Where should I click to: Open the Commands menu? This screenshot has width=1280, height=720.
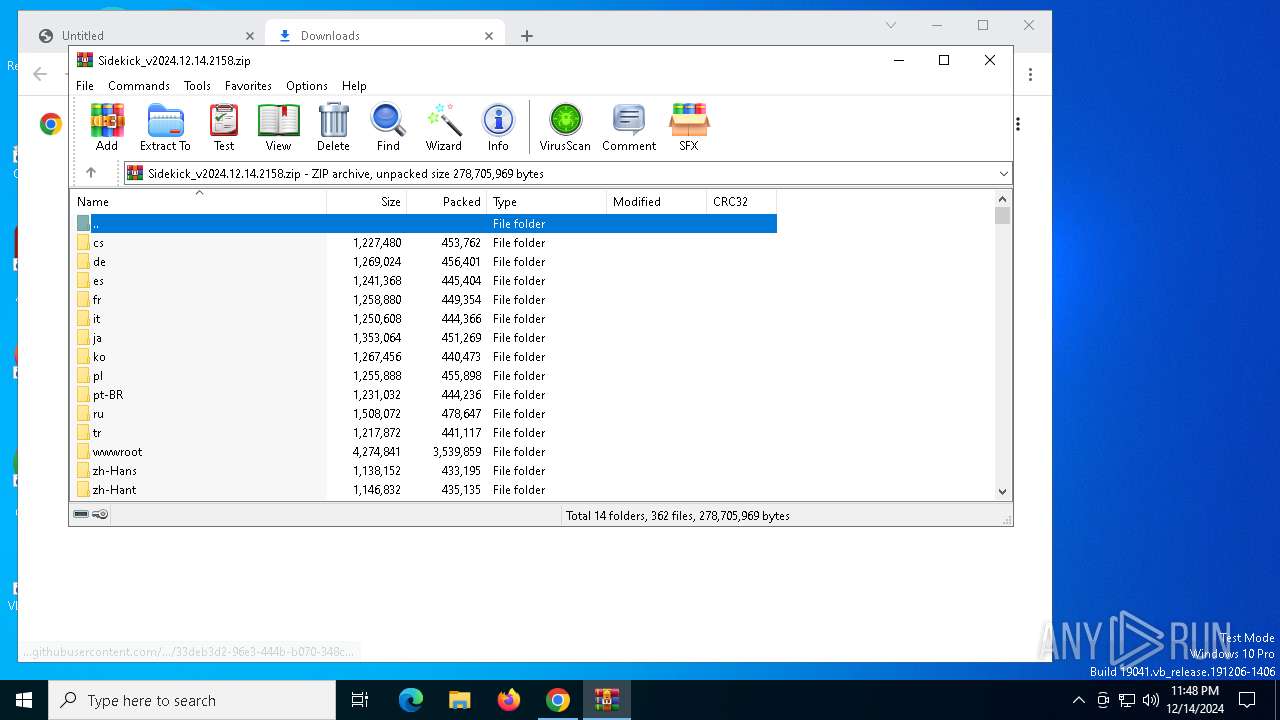139,86
